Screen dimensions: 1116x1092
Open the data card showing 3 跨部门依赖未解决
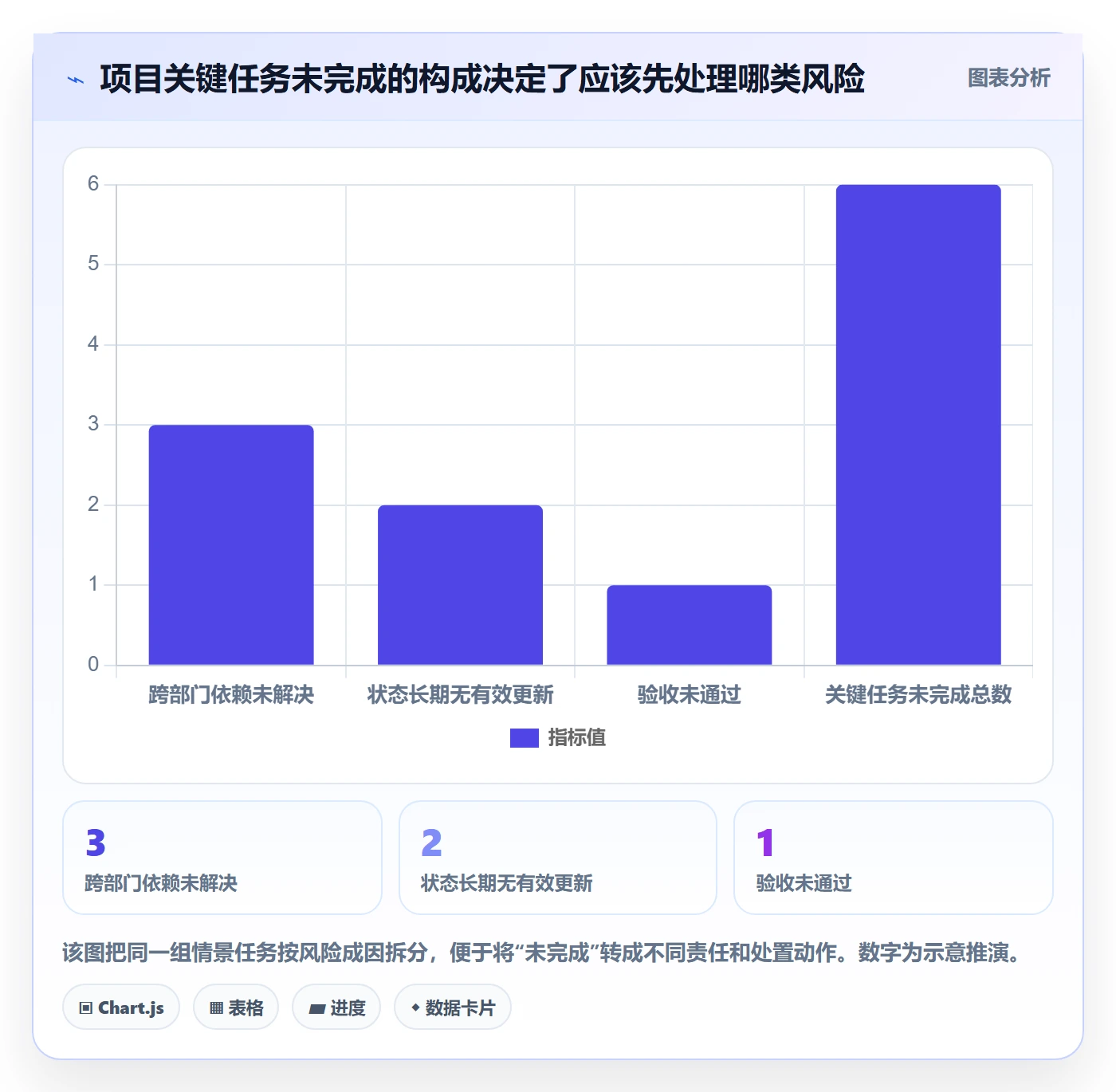222,858
